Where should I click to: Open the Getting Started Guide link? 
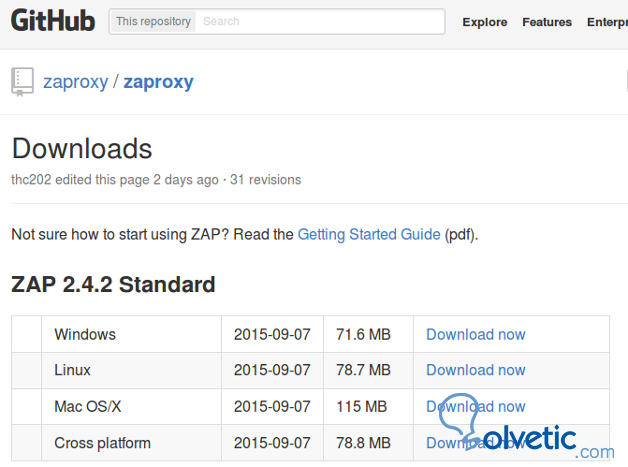tap(369, 234)
